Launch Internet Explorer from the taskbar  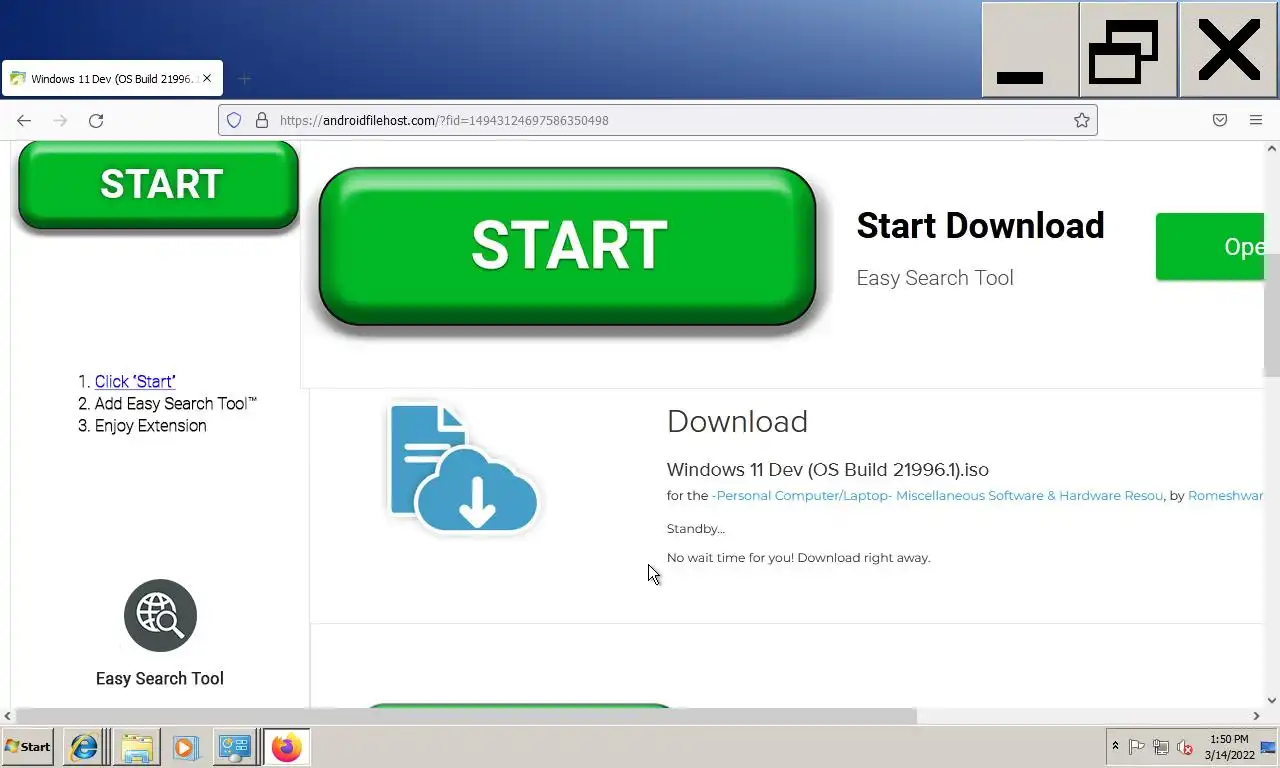pos(84,747)
